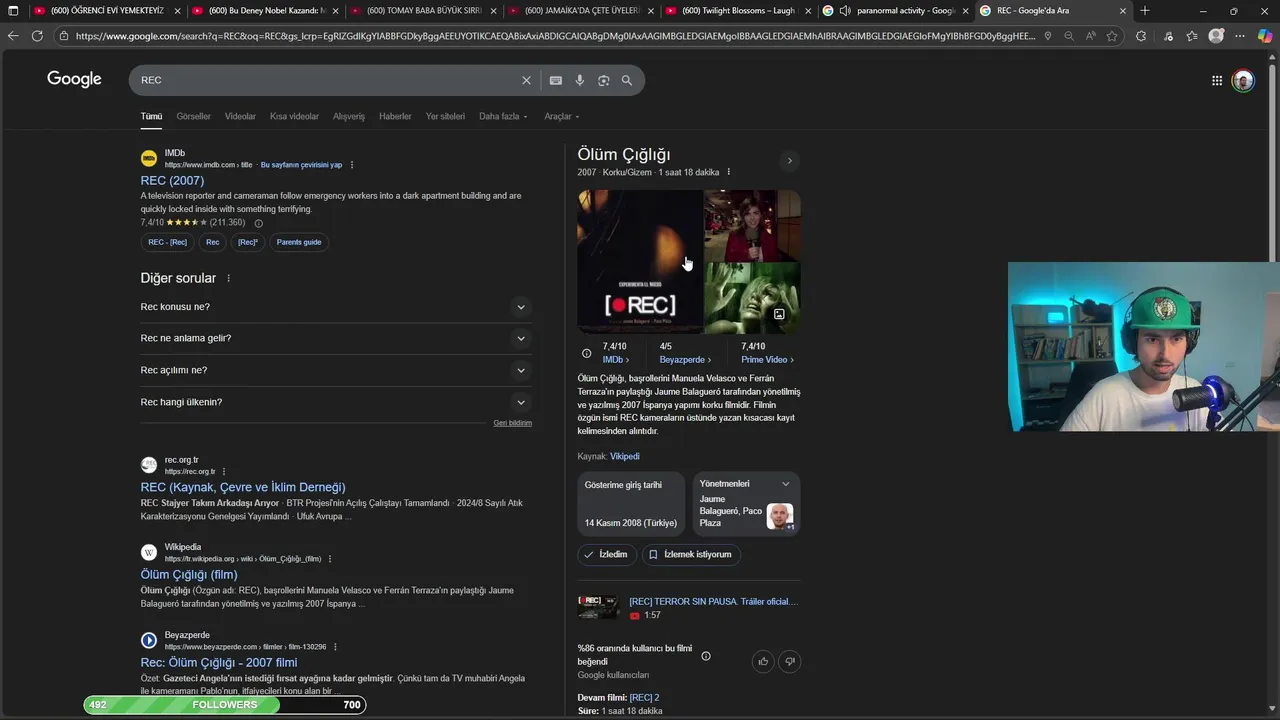Viewport: 1280px width, 720px height.
Task: Open REC (Kaynak, Çevre ve İklim Derneği) result
Action: click(243, 487)
